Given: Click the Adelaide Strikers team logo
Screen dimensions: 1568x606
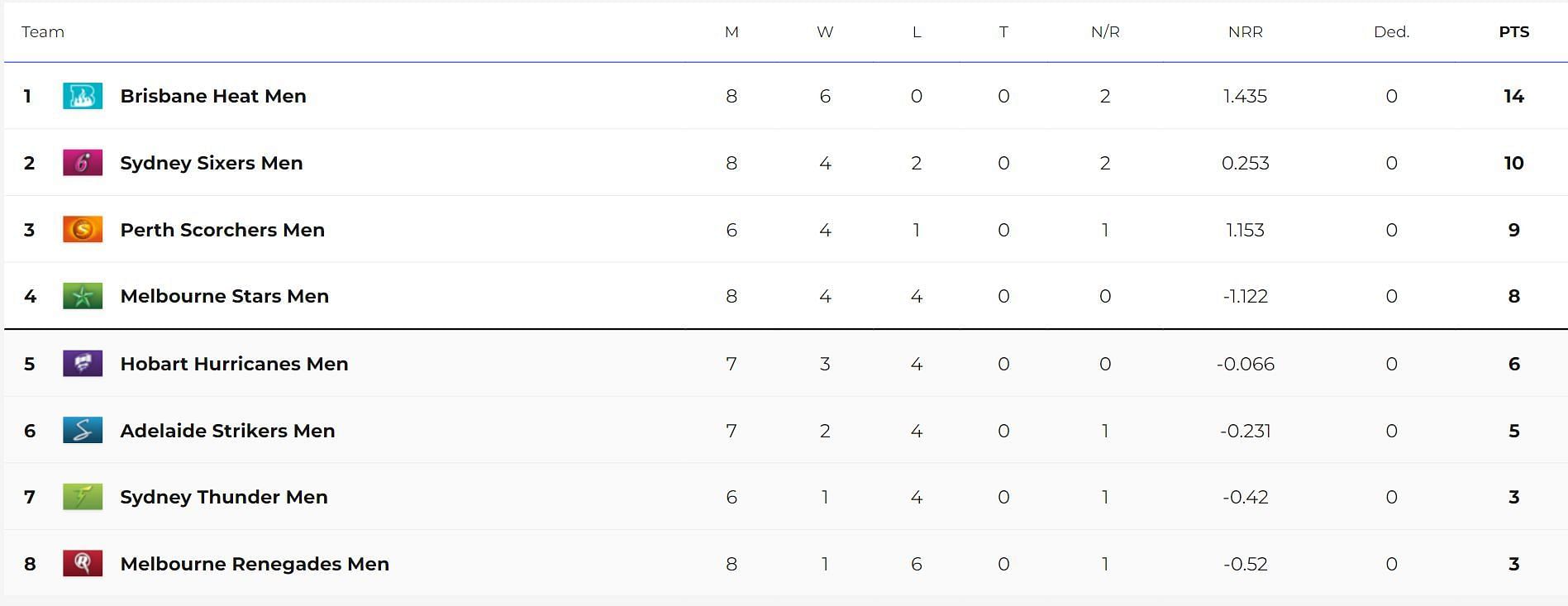Looking at the screenshot, I should pyautogui.click(x=83, y=431).
